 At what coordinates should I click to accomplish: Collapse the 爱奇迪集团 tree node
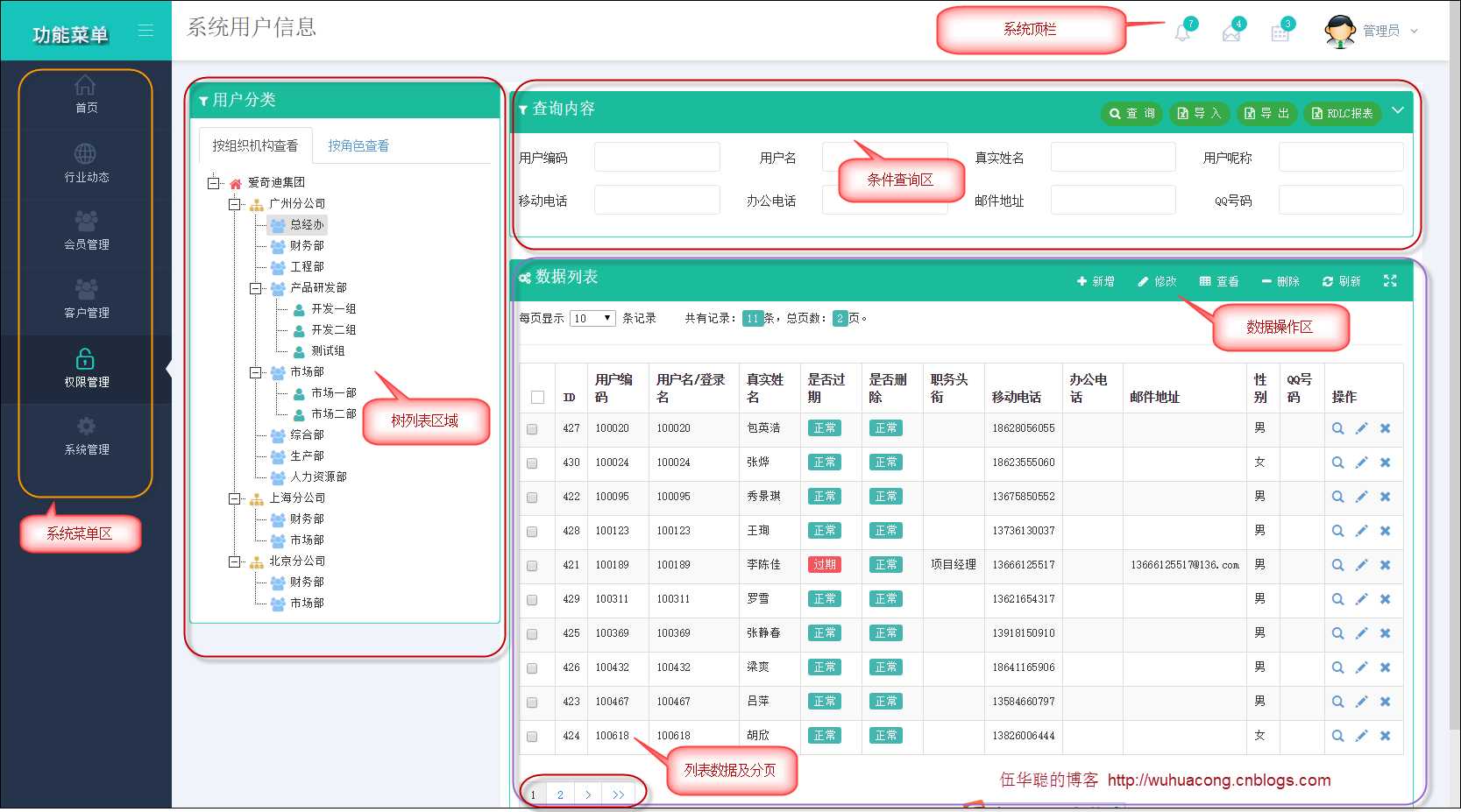pos(213,182)
